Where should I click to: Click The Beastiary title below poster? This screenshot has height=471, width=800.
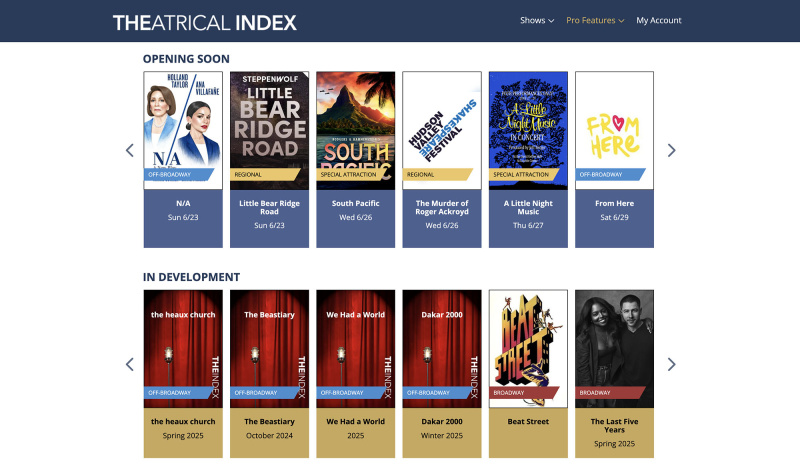click(269, 422)
